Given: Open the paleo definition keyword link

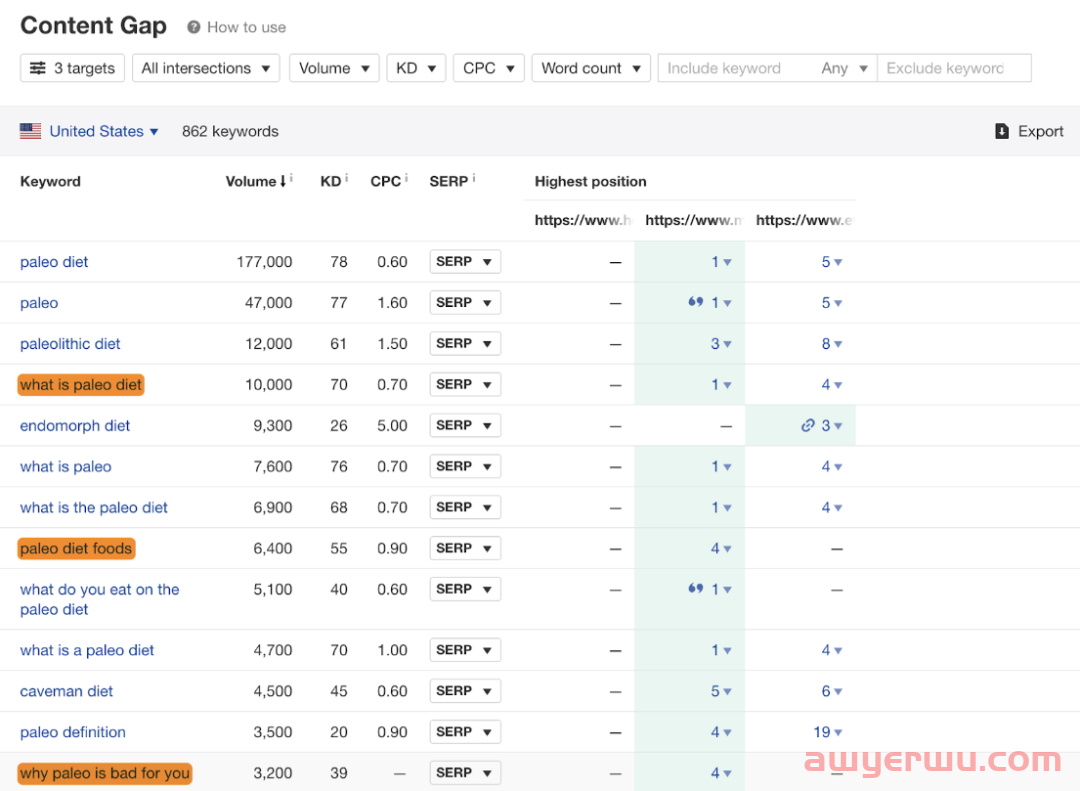Looking at the screenshot, I should coord(73,732).
